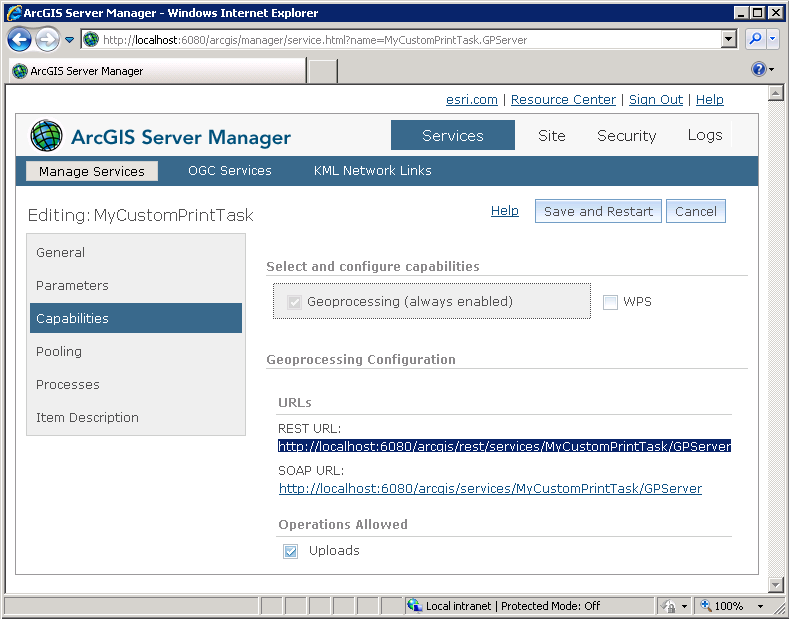The width and height of the screenshot is (789, 619).
Task: Click the browser Back arrow button
Action: [x=20, y=39]
